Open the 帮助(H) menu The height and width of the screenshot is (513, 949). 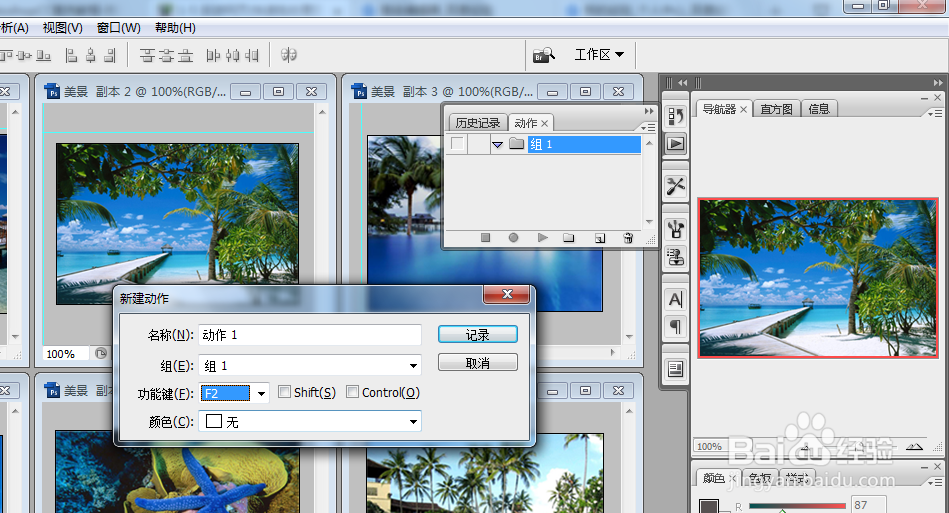click(175, 28)
